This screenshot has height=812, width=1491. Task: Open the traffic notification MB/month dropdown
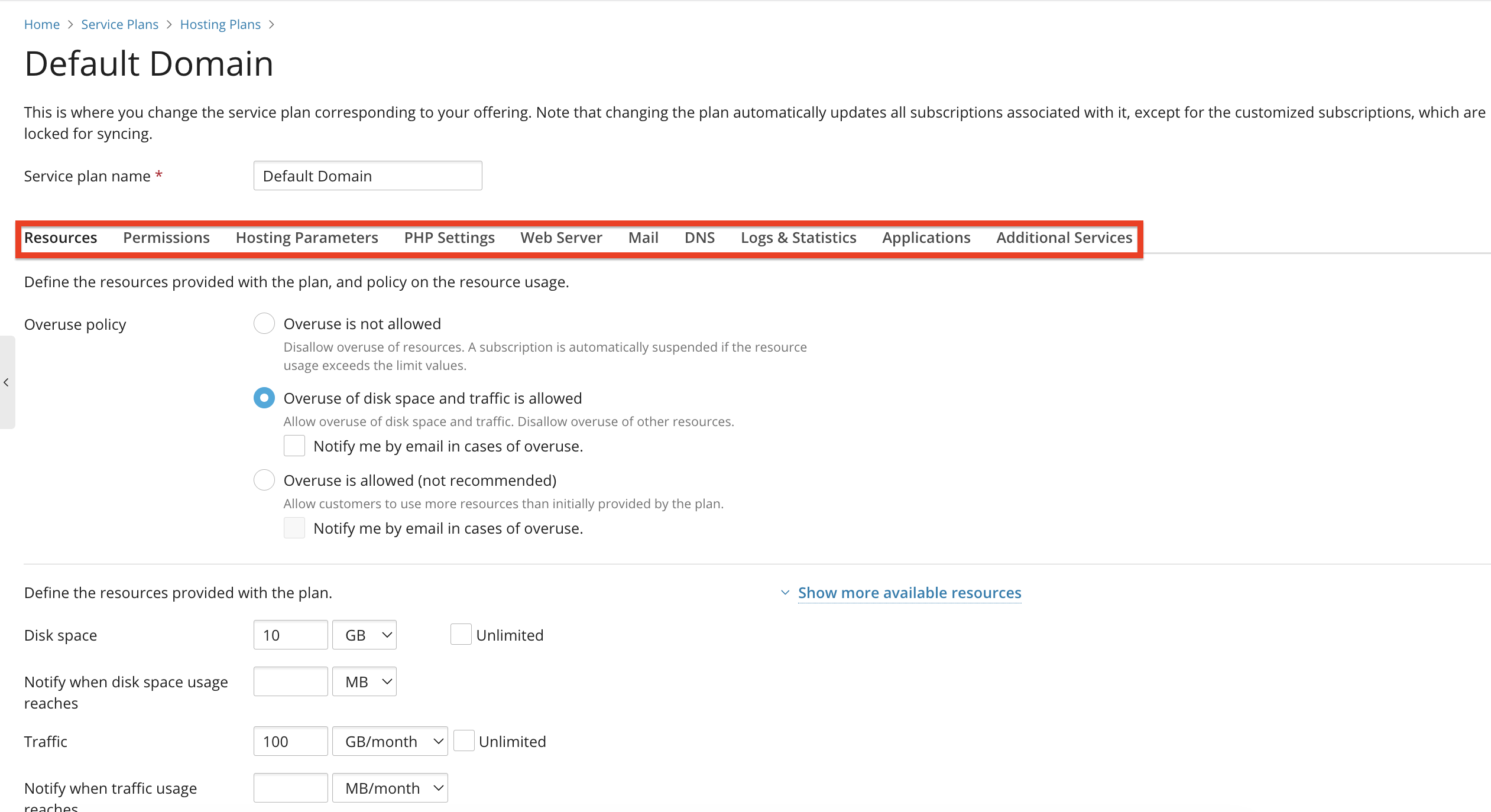[390, 788]
